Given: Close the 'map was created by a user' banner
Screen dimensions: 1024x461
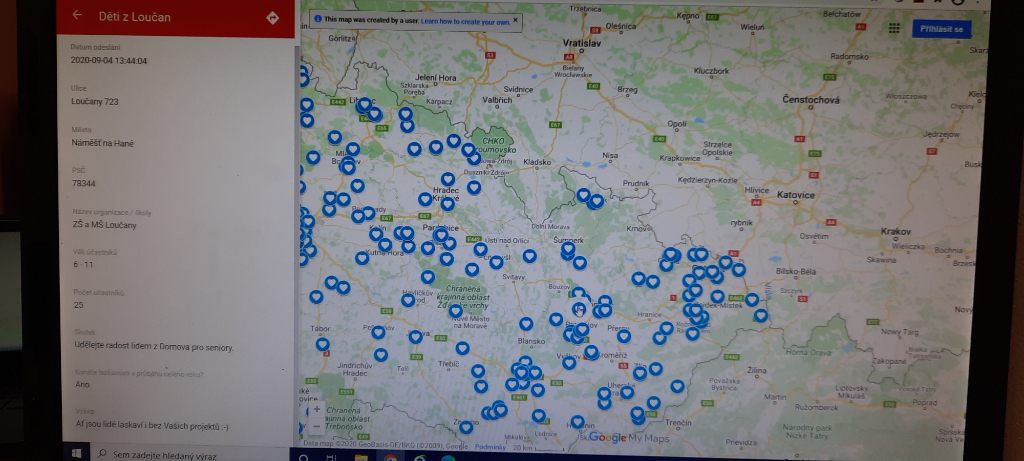Looking at the screenshot, I should point(515,20).
